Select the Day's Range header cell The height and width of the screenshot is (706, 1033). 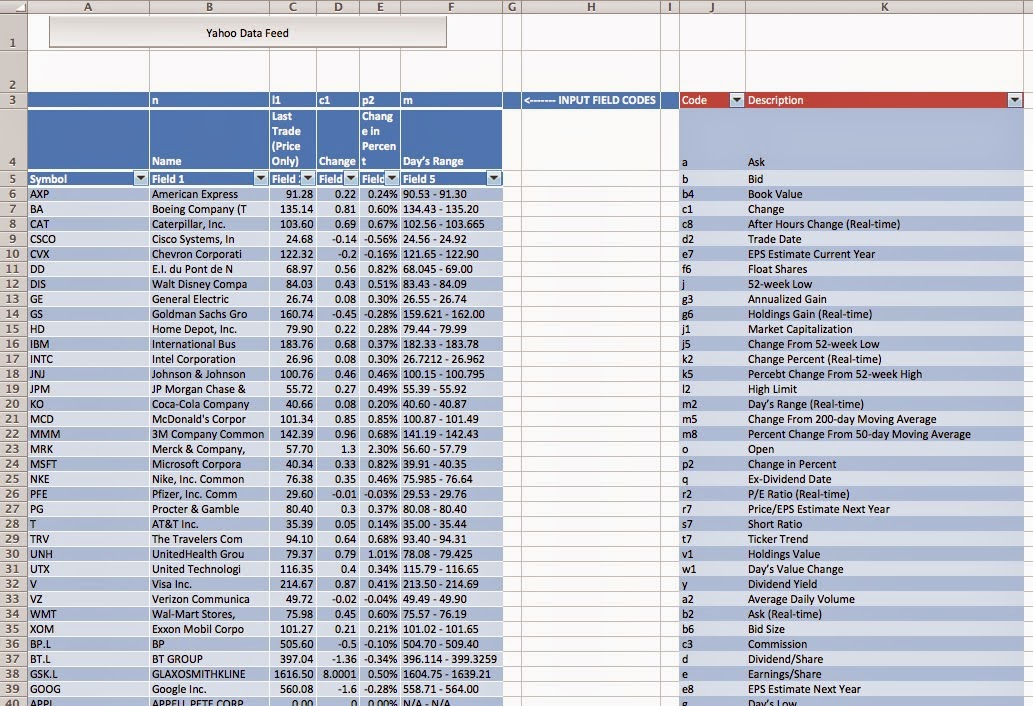(x=451, y=139)
